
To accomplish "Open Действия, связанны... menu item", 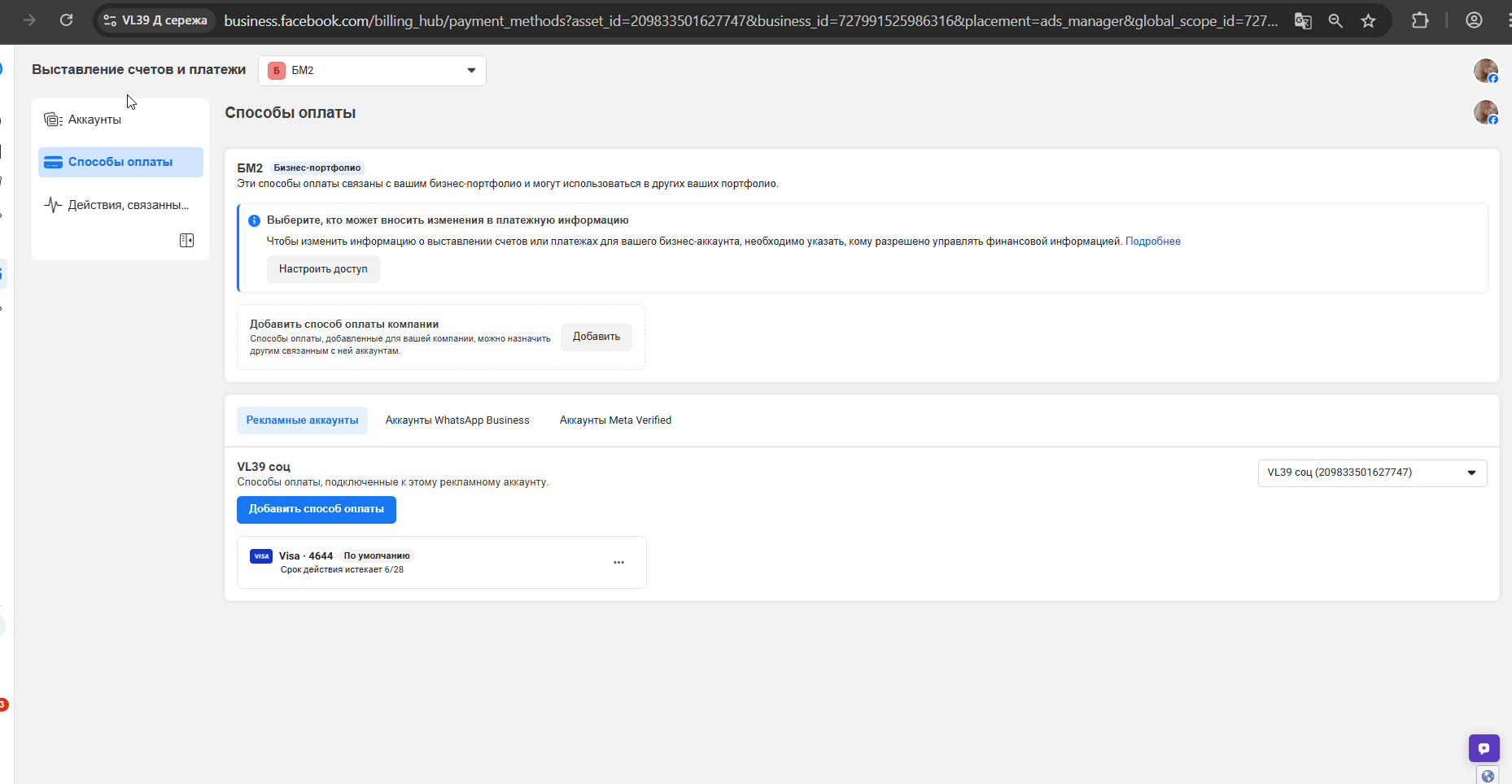I will [120, 205].
